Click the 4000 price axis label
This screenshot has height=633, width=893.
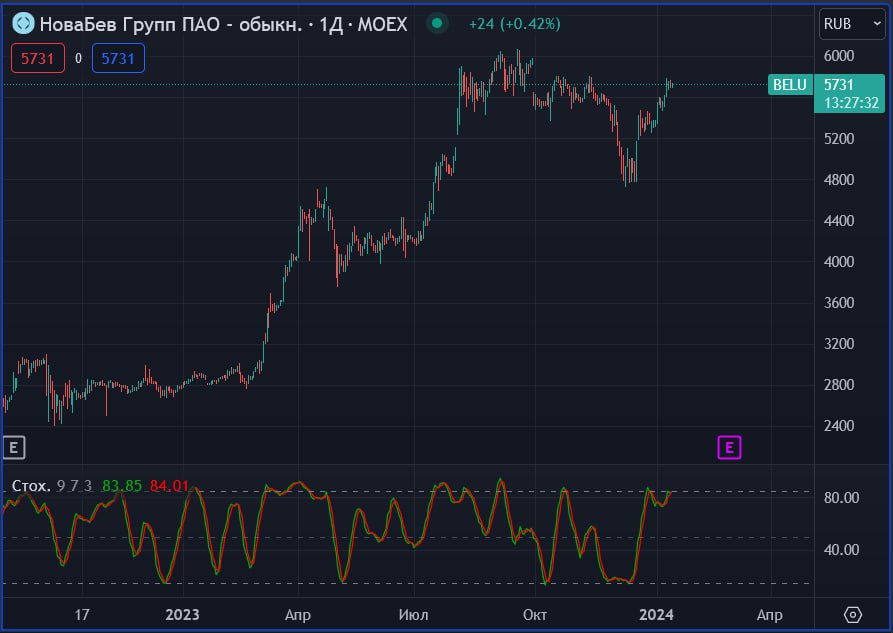(x=839, y=262)
